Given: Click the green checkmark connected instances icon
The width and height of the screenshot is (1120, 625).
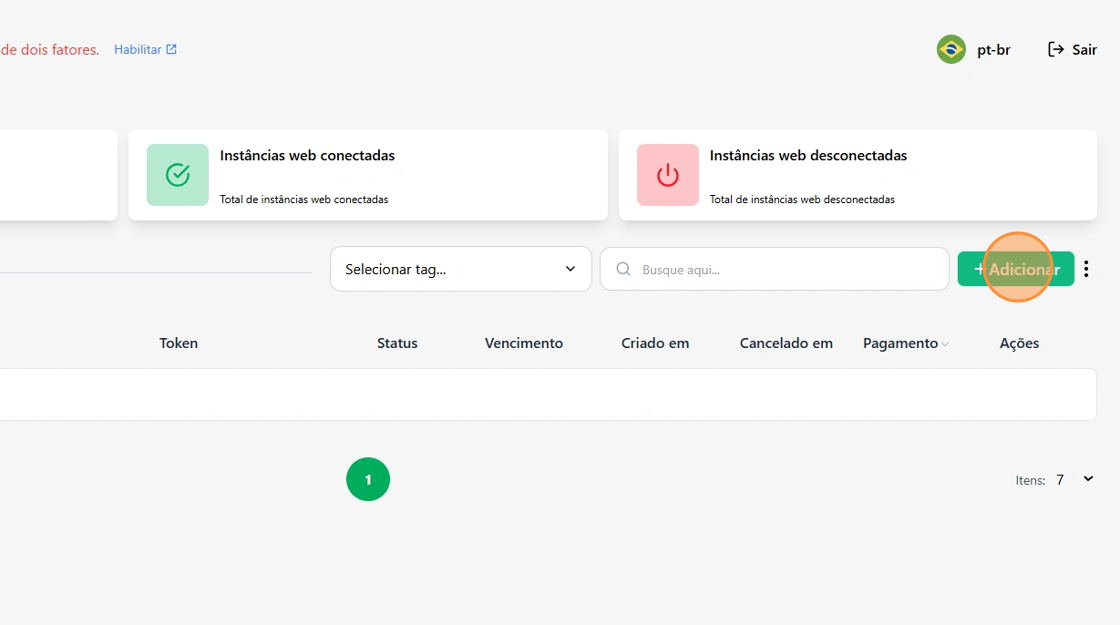Looking at the screenshot, I should click(x=178, y=175).
